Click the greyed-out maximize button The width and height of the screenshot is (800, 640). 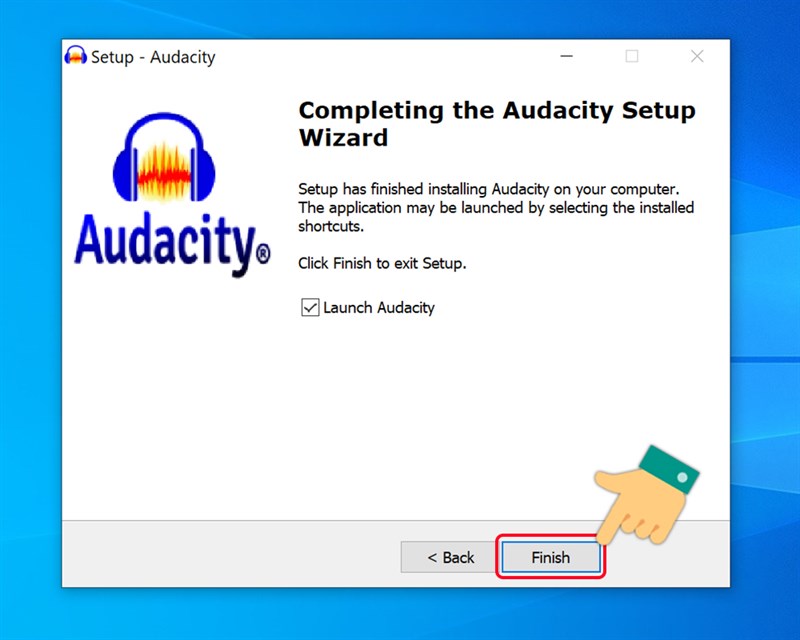point(632,56)
